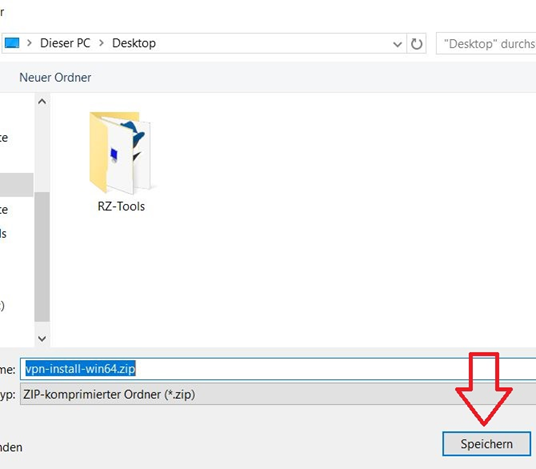The image size is (536, 469).
Task: Click the sidebar scroll up arrow
Action: (x=42, y=102)
